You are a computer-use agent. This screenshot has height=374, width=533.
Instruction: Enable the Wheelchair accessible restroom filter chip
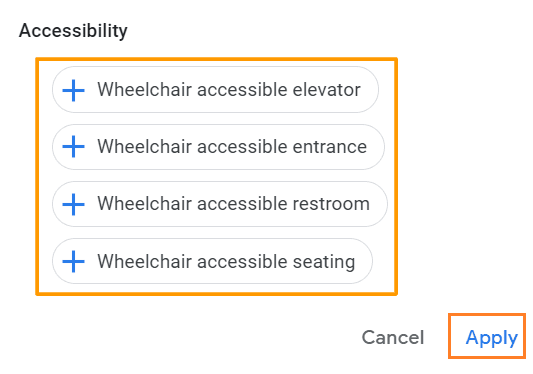click(x=220, y=204)
